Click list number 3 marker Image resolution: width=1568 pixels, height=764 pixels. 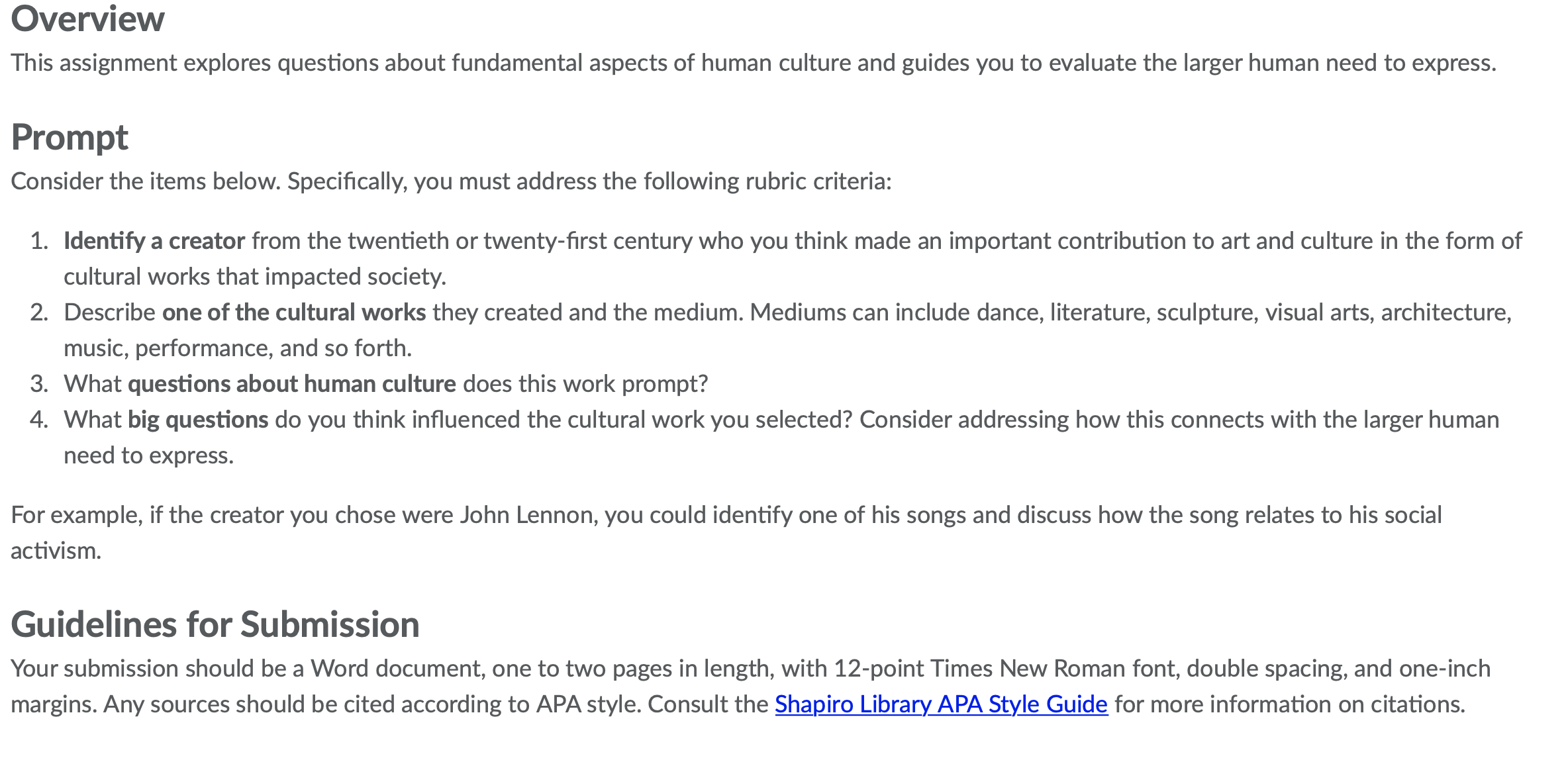39,383
